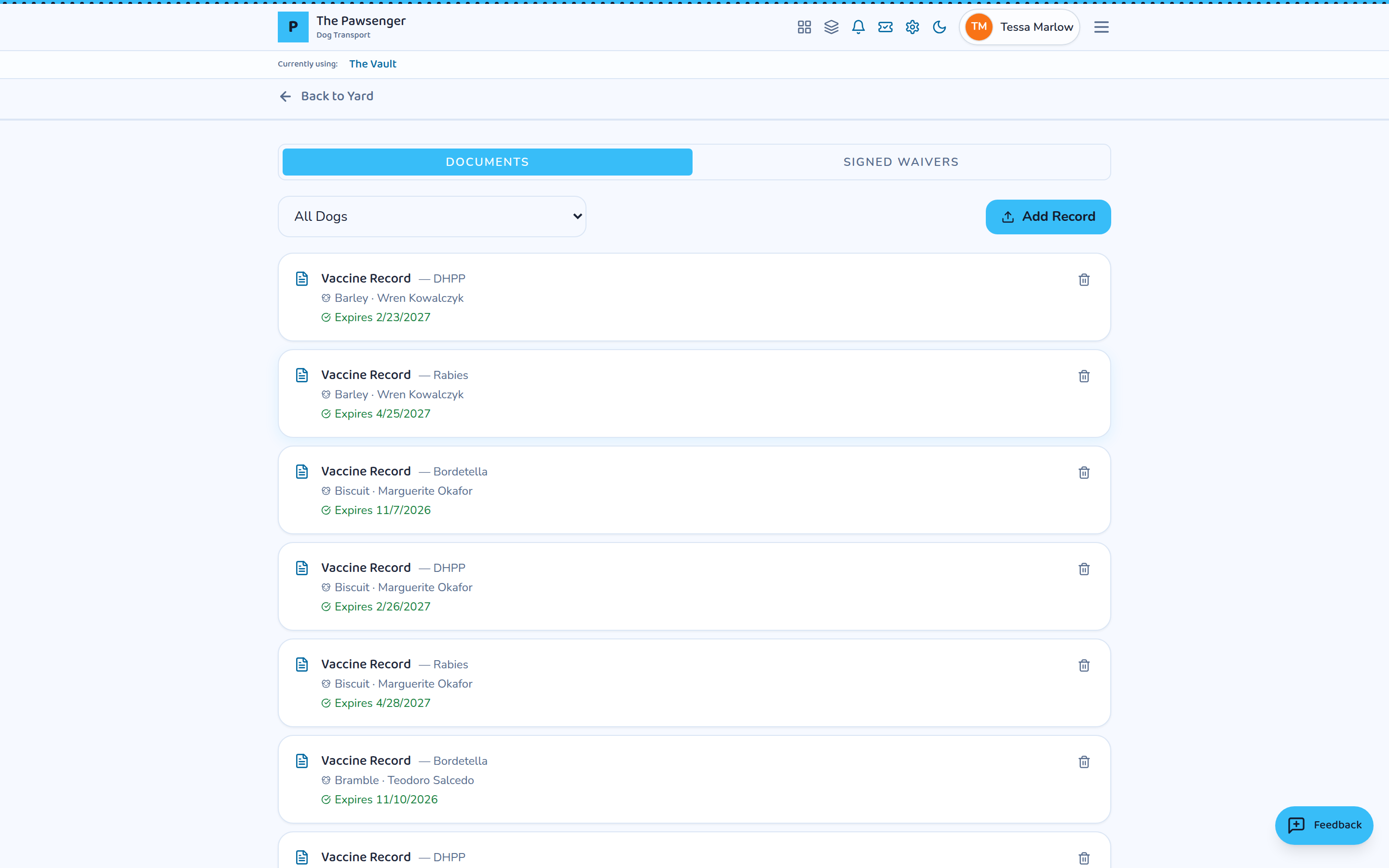Expand the All Dogs filter dropdown
Image resolution: width=1389 pixels, height=868 pixels.
432,217
